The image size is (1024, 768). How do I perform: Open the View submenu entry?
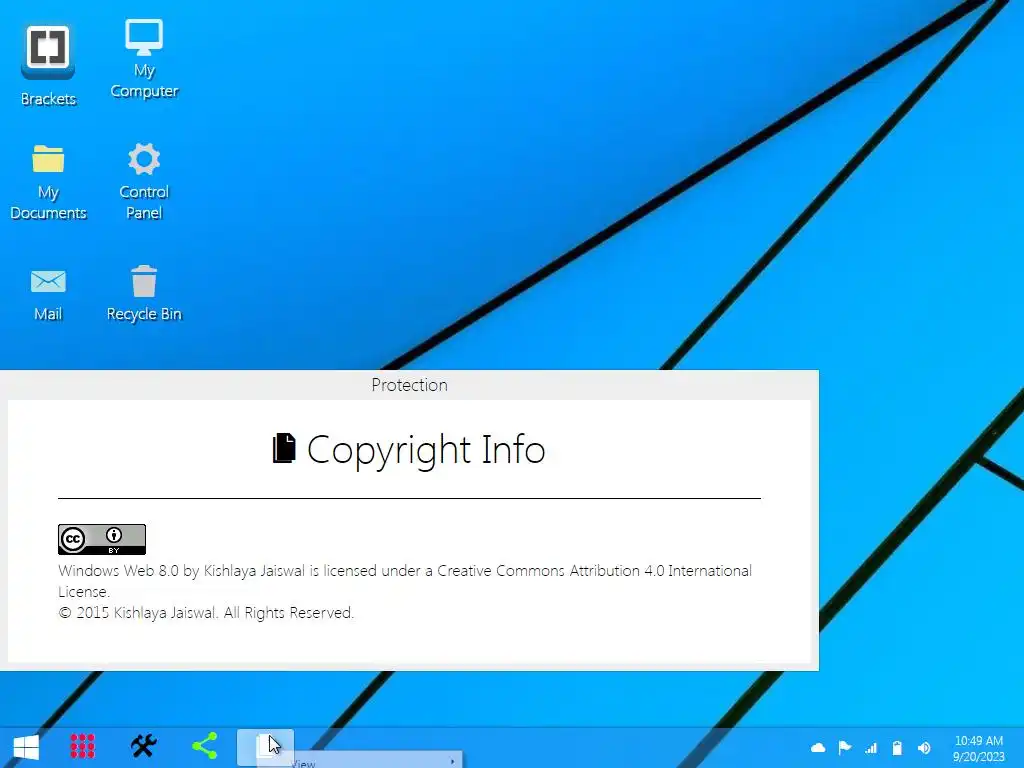coord(360,762)
